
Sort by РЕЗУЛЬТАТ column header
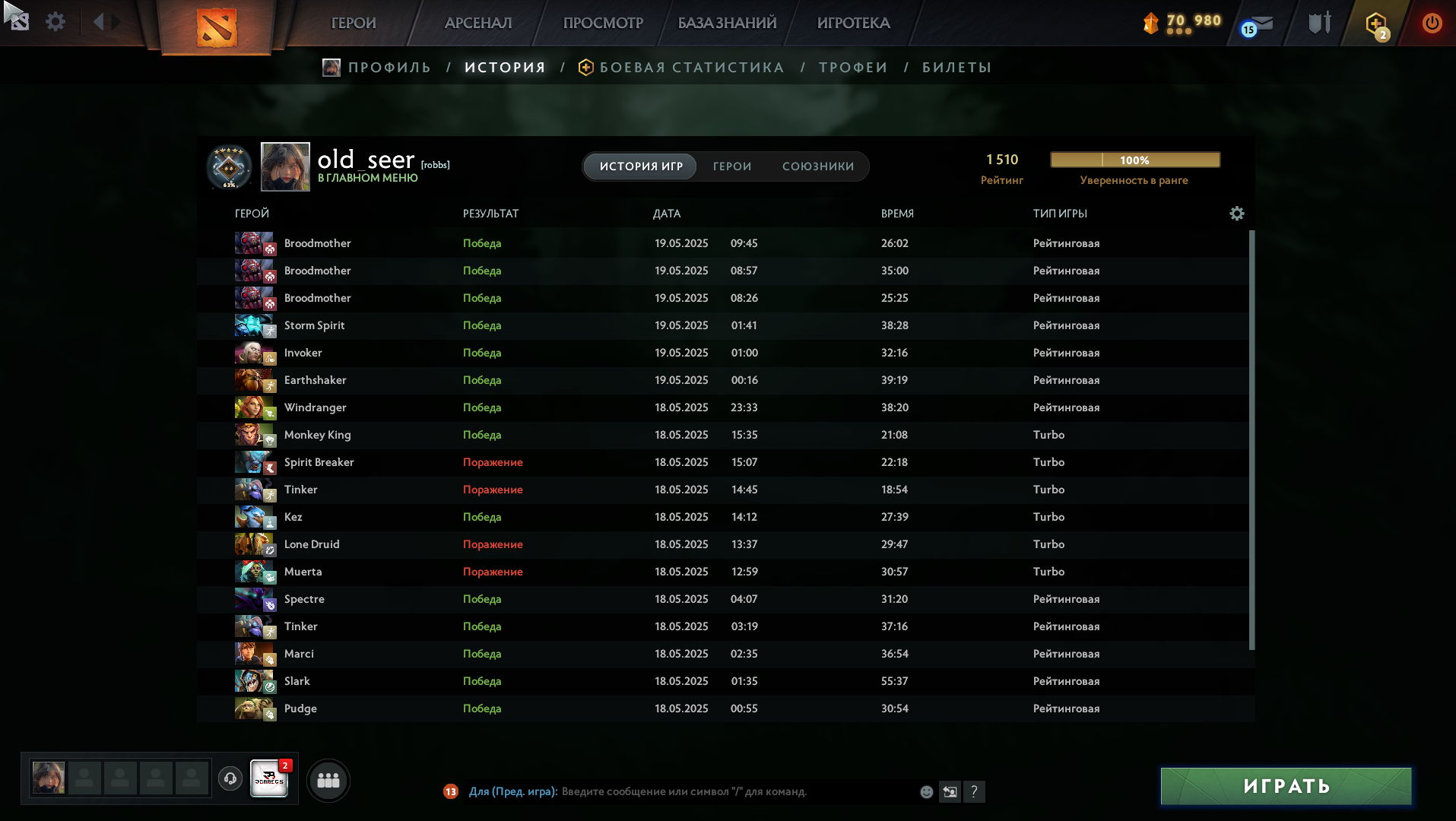click(x=490, y=214)
